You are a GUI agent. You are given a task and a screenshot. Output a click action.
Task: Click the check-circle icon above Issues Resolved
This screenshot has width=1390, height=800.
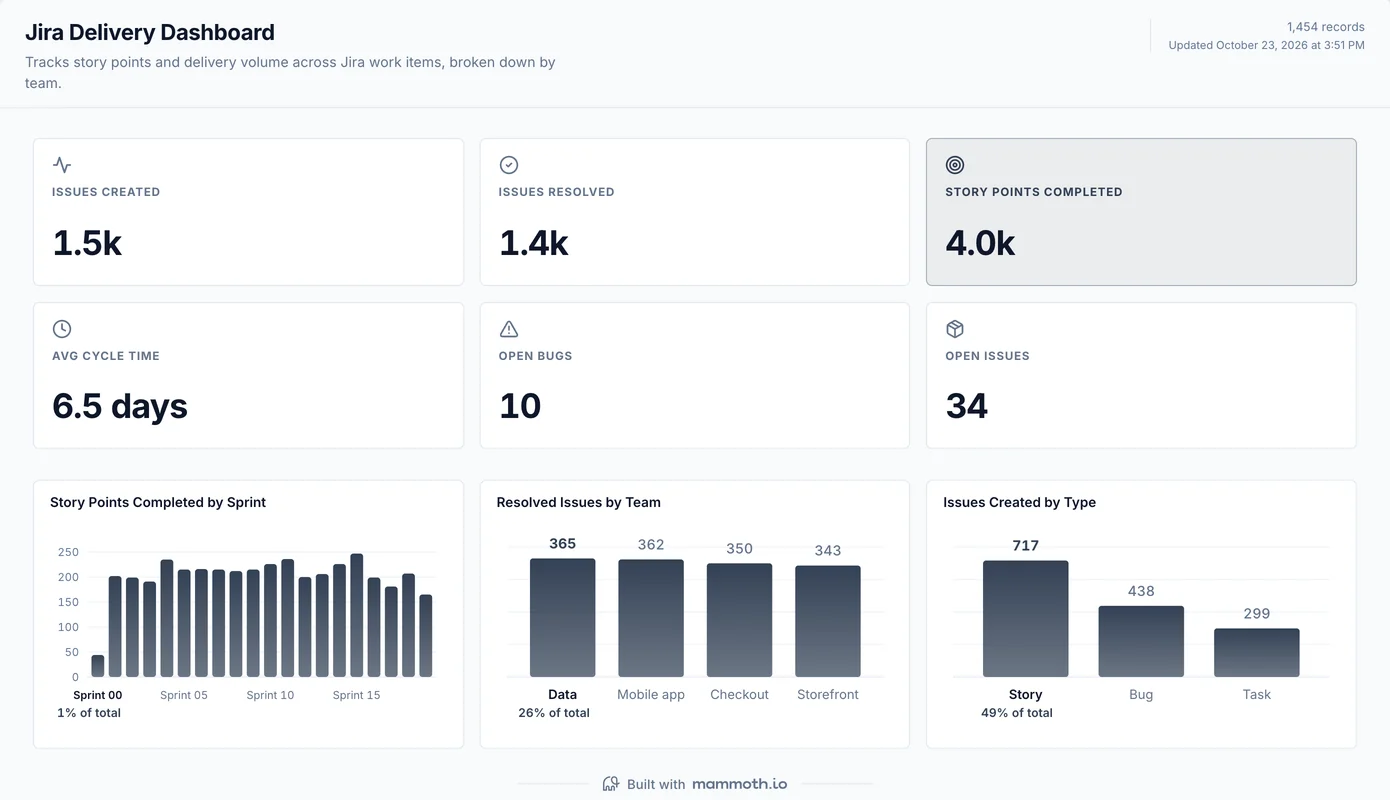[x=508, y=165]
